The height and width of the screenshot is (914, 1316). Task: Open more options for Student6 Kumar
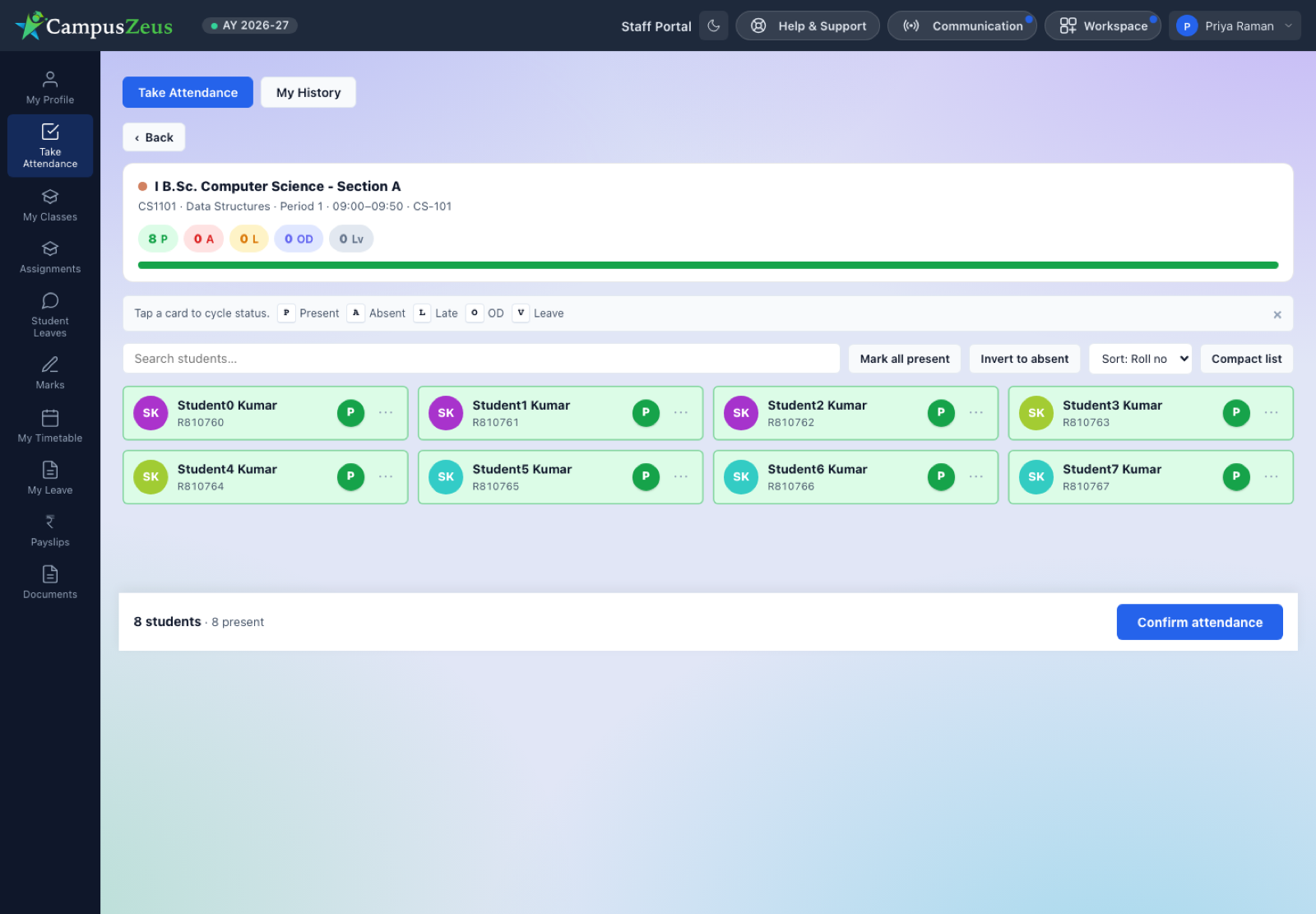click(x=976, y=476)
